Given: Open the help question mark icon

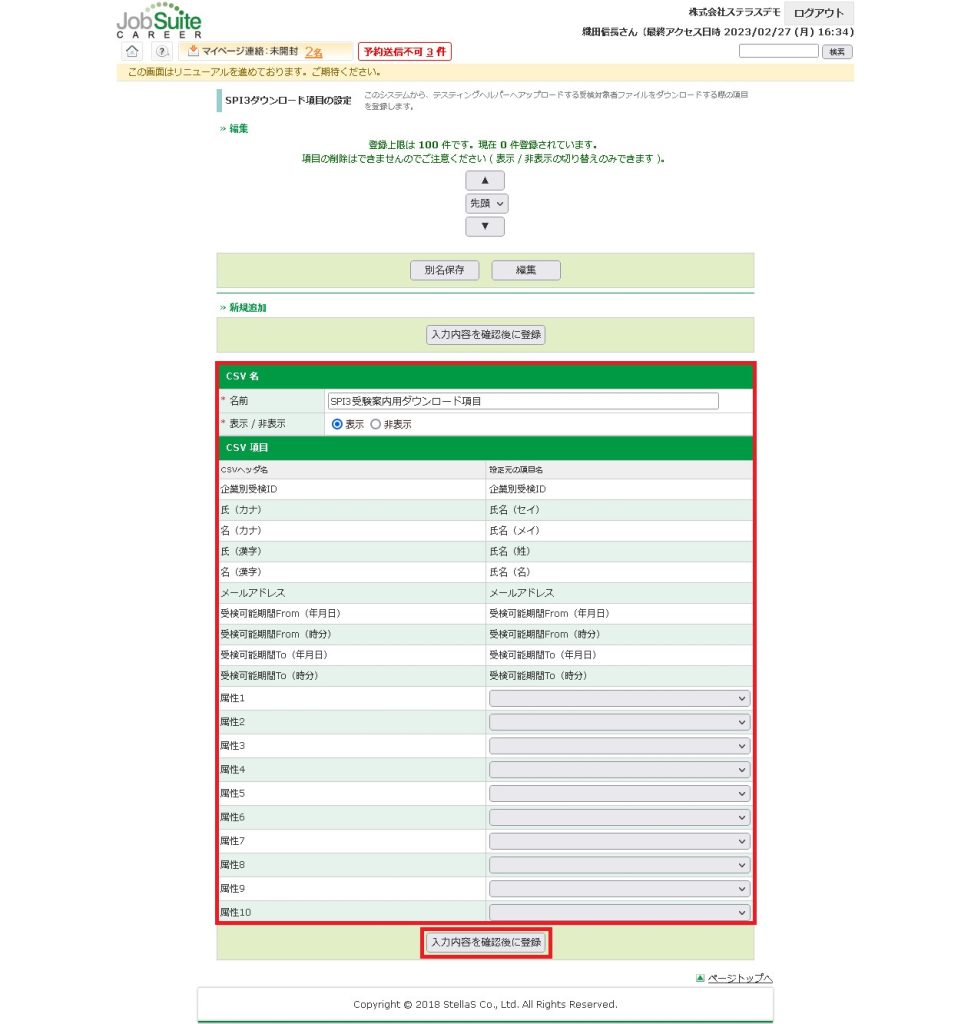Looking at the screenshot, I should [x=163, y=51].
